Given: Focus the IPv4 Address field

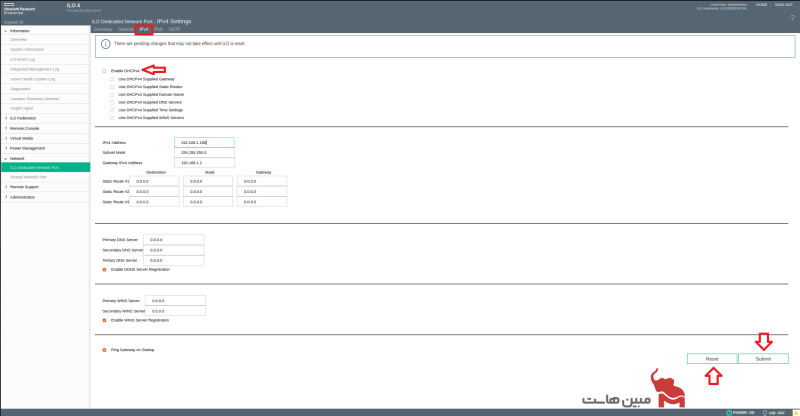Looking at the screenshot, I should click(x=204, y=142).
